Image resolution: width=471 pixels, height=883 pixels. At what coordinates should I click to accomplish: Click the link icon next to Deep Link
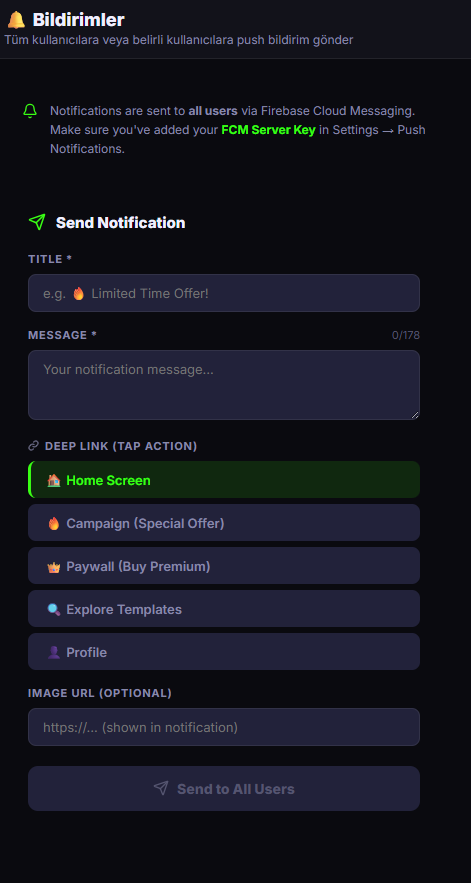[33, 446]
